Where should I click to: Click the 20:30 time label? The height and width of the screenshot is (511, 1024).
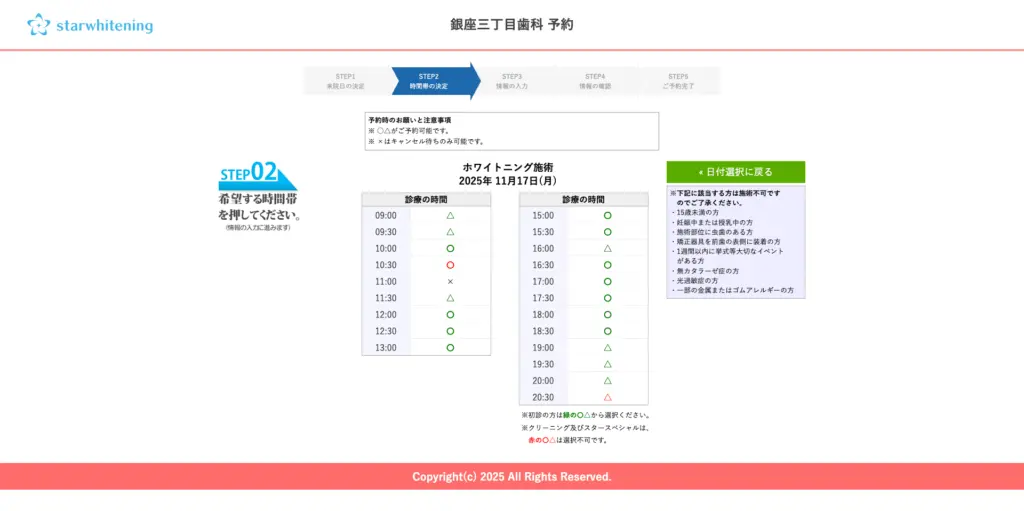click(x=543, y=397)
